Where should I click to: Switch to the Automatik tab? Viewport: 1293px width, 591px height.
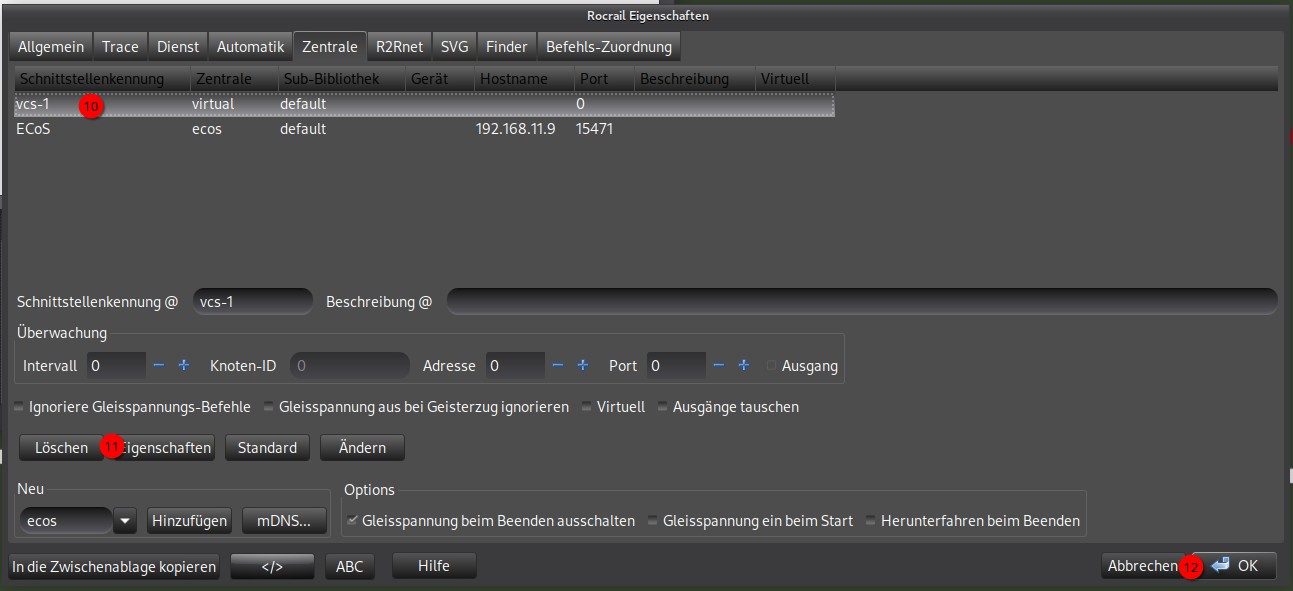[x=250, y=46]
